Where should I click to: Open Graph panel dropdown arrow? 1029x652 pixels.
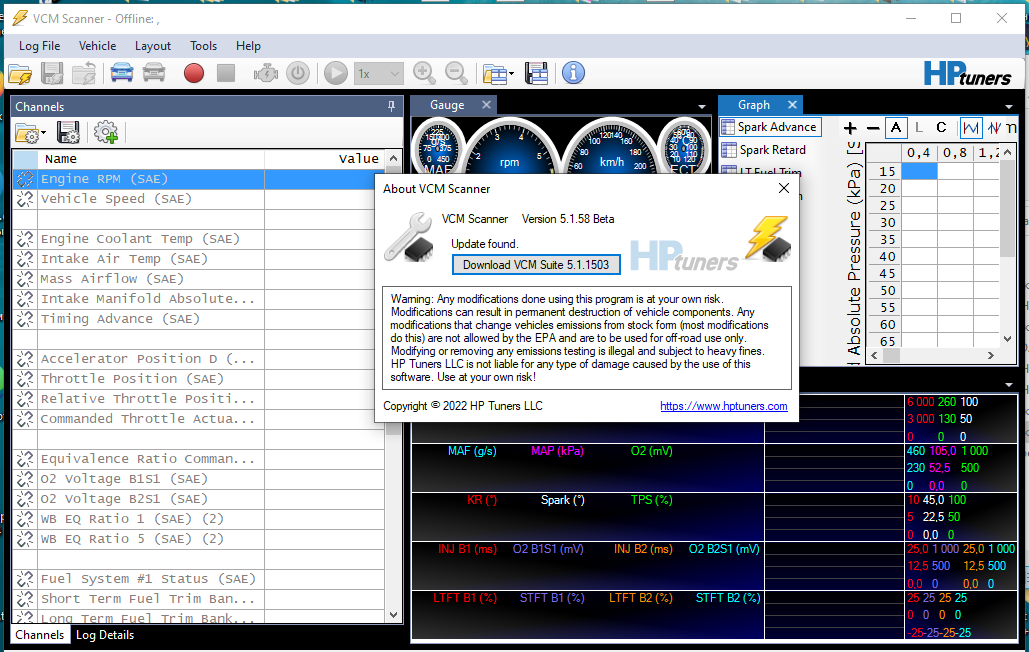pyautogui.click(x=1009, y=106)
